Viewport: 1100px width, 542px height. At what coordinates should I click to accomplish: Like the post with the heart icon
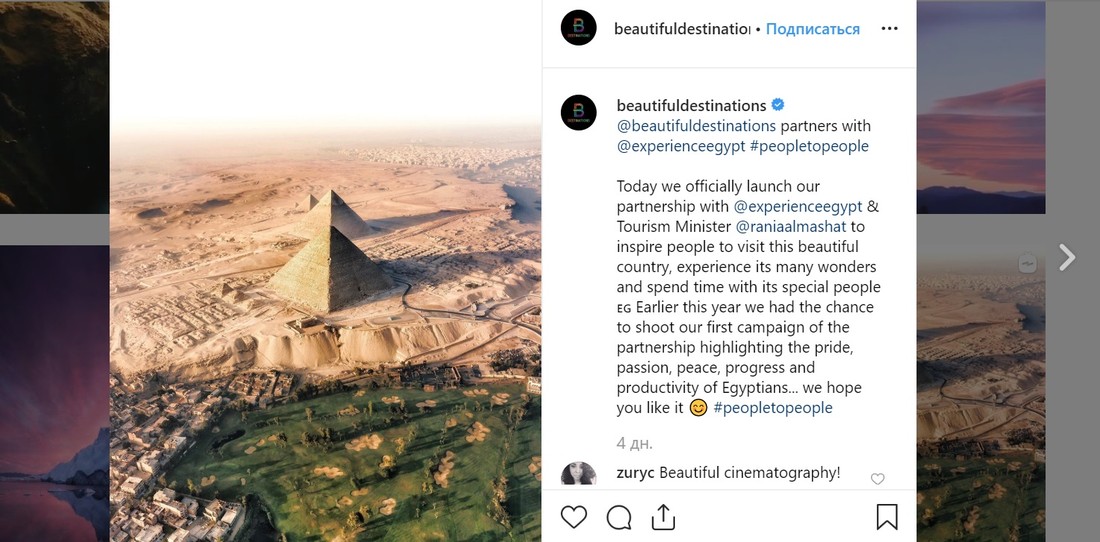(x=573, y=517)
